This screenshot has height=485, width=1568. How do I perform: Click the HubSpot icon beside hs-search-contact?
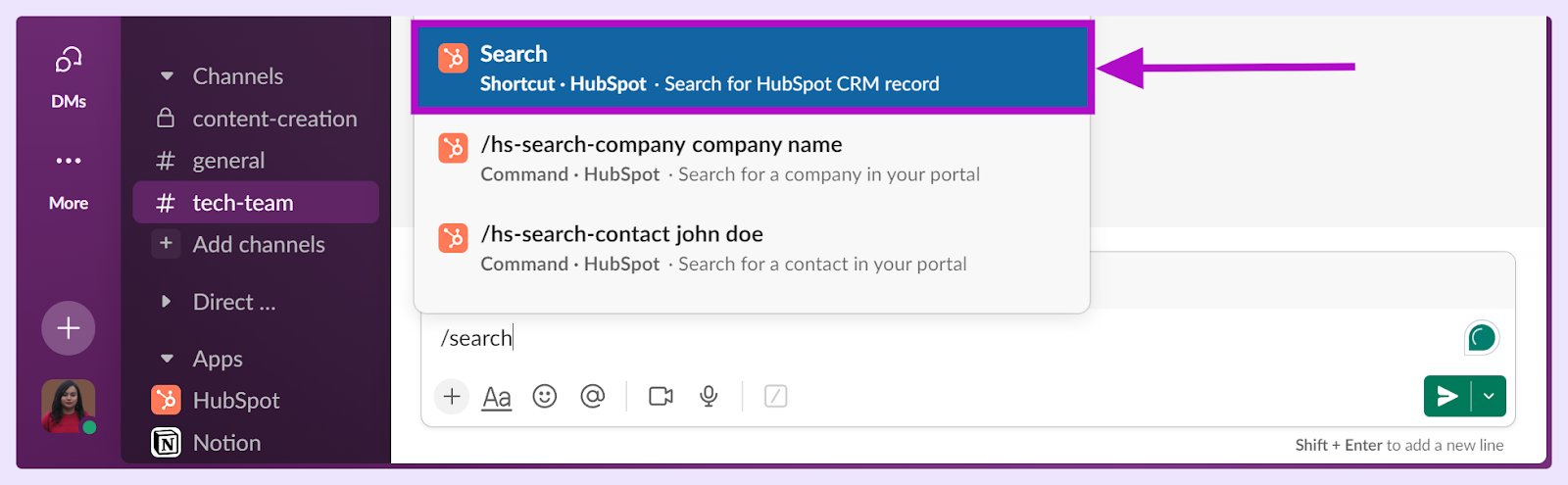point(453,238)
